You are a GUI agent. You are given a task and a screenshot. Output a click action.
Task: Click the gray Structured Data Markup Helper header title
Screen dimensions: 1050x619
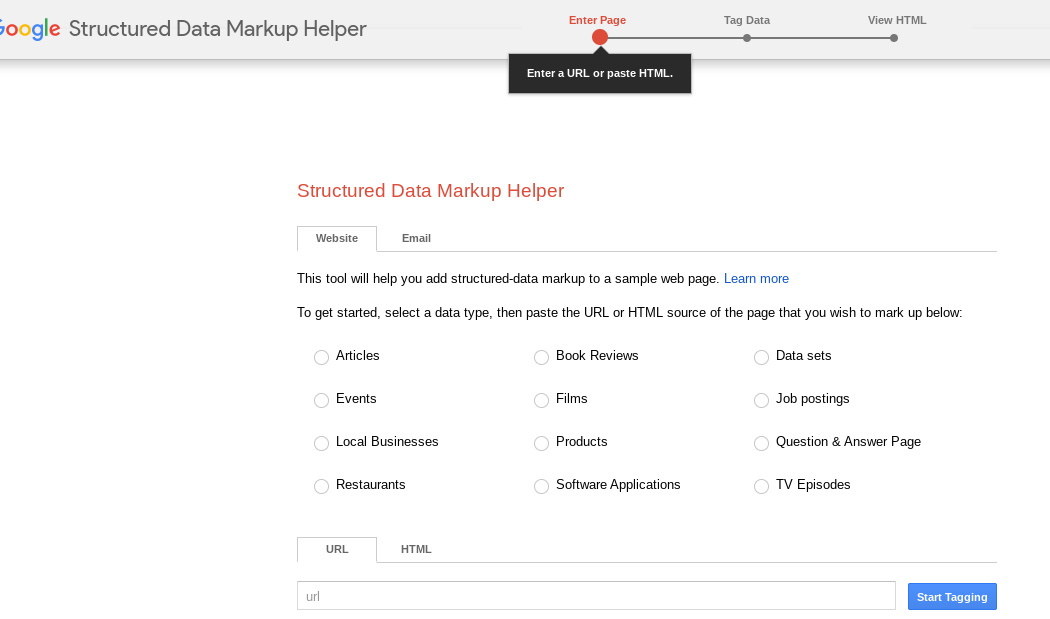[218, 29]
